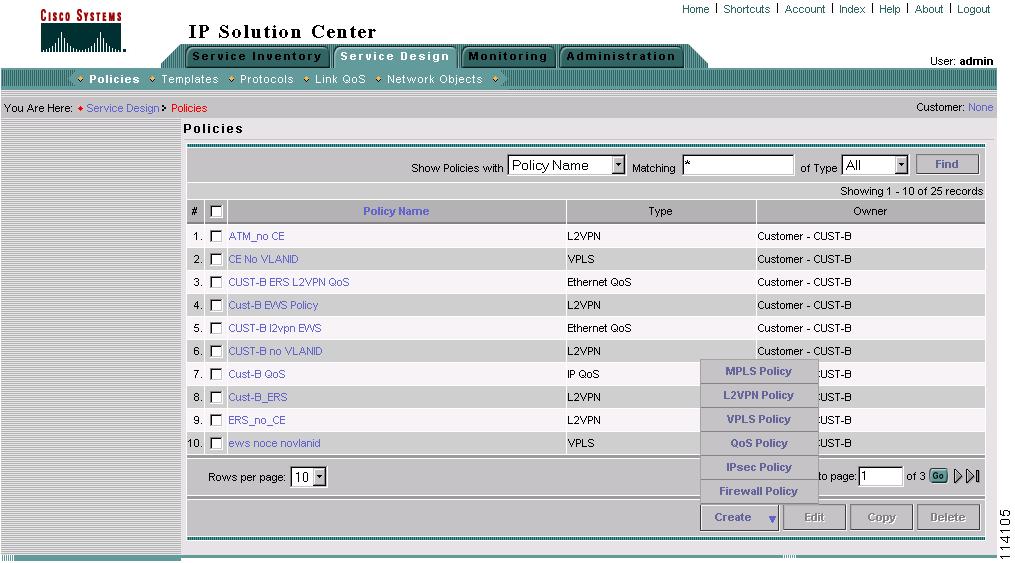Screen dimensions: 1015x563
Task: Choose IPsec Policy from Create menu
Action: [x=759, y=467]
